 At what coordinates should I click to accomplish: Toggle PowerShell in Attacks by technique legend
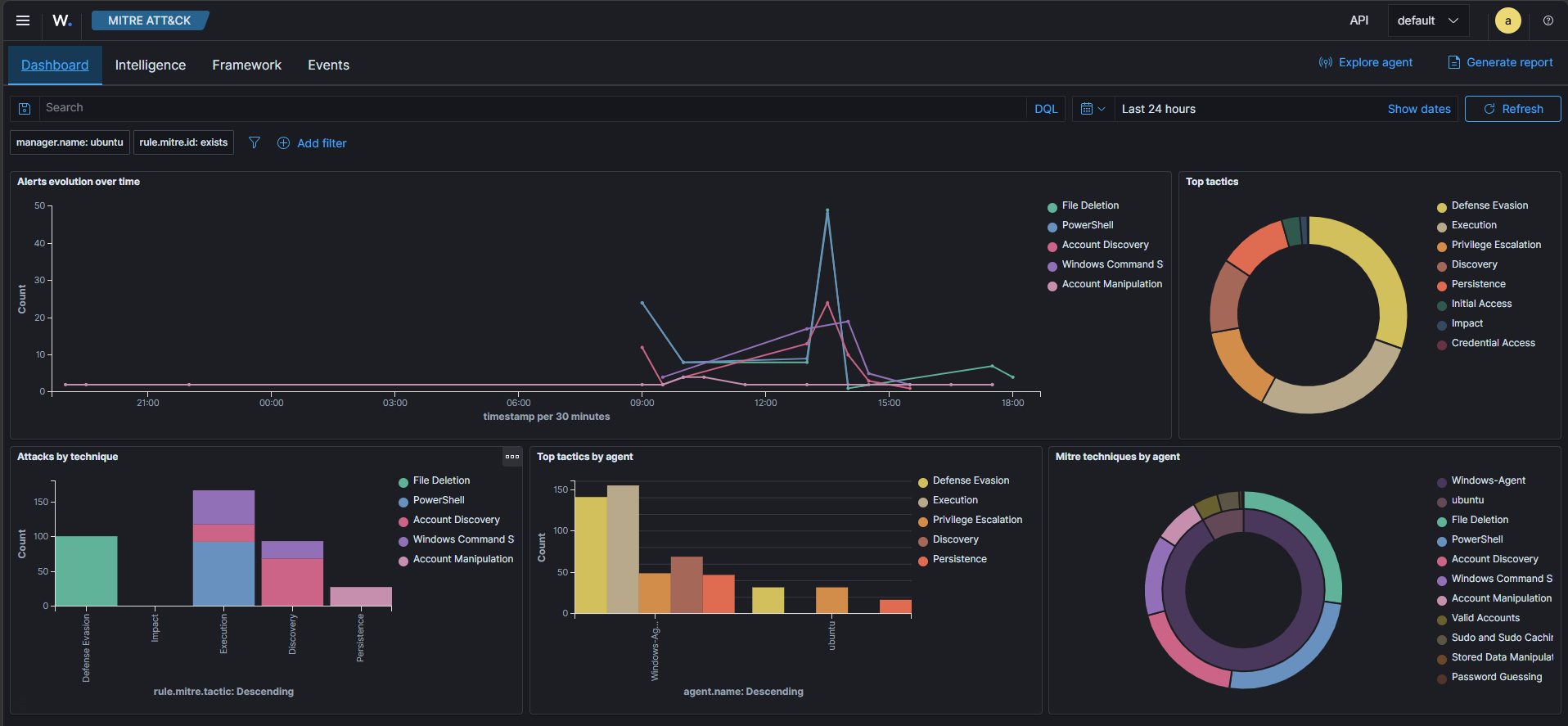[x=438, y=500]
